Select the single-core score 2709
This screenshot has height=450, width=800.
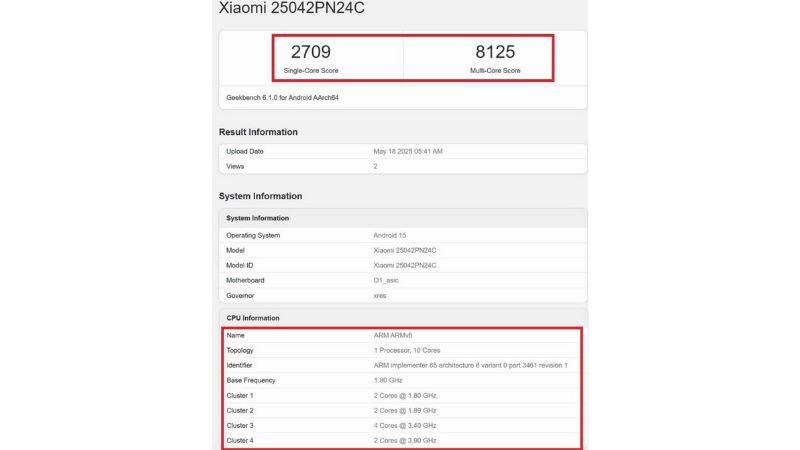tap(311, 52)
